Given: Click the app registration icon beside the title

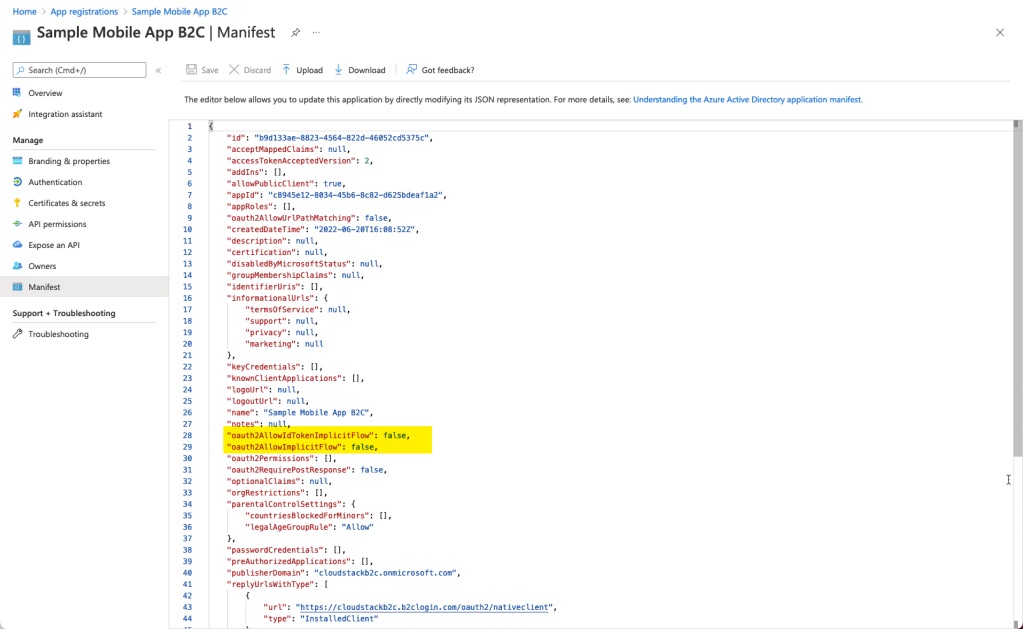Looking at the screenshot, I should pos(22,37).
